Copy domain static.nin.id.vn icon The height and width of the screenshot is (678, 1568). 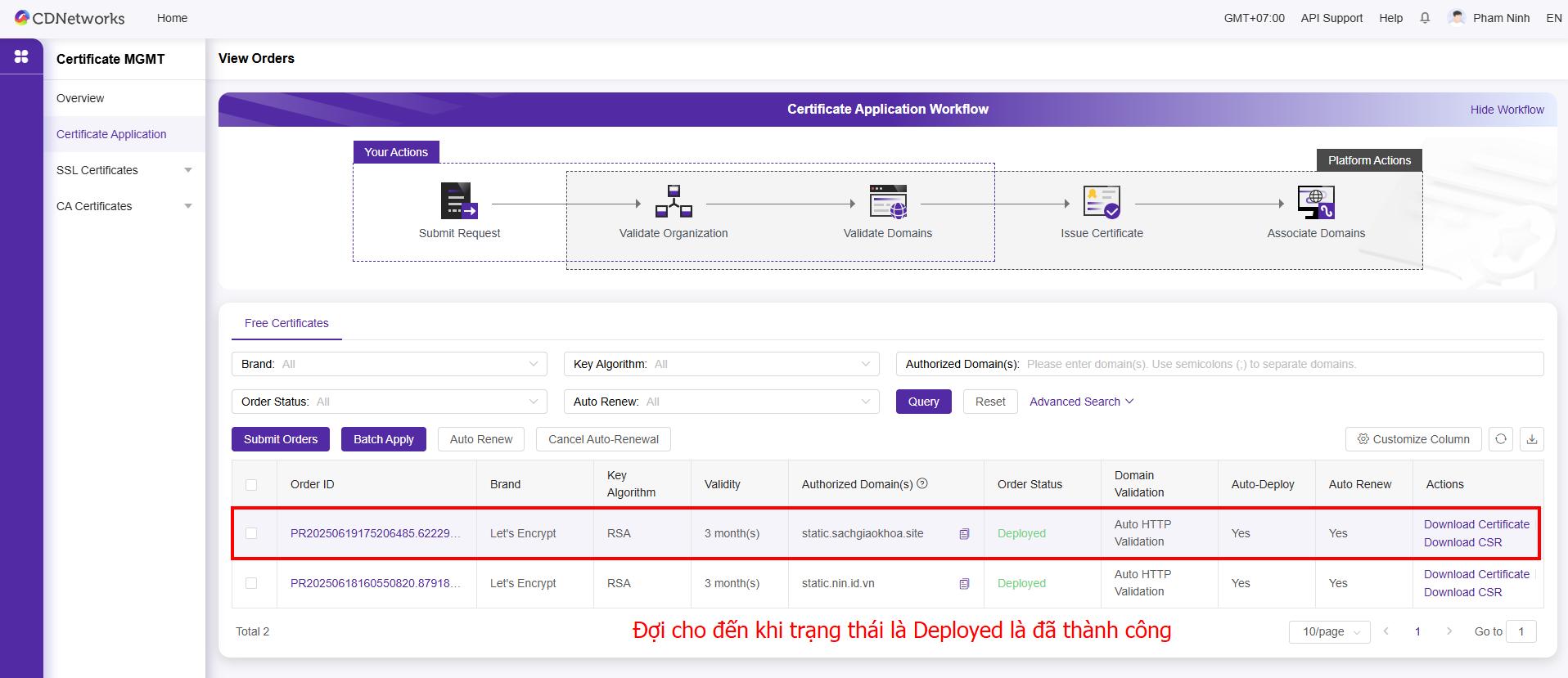pyautogui.click(x=964, y=584)
